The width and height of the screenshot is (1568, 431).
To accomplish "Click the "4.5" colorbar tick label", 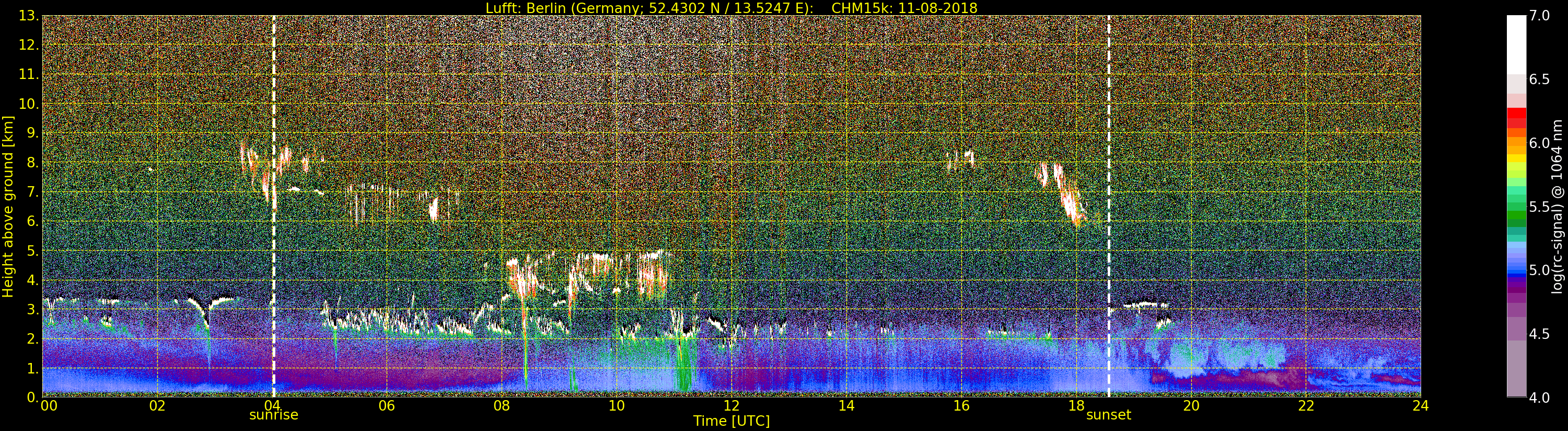I will click(x=1539, y=334).
